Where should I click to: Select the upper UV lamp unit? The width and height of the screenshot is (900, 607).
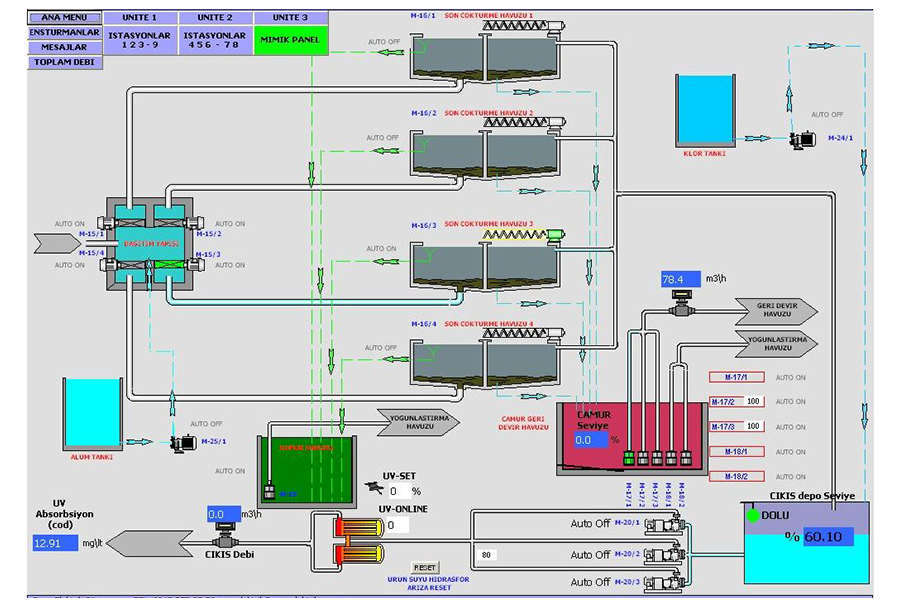point(359,527)
